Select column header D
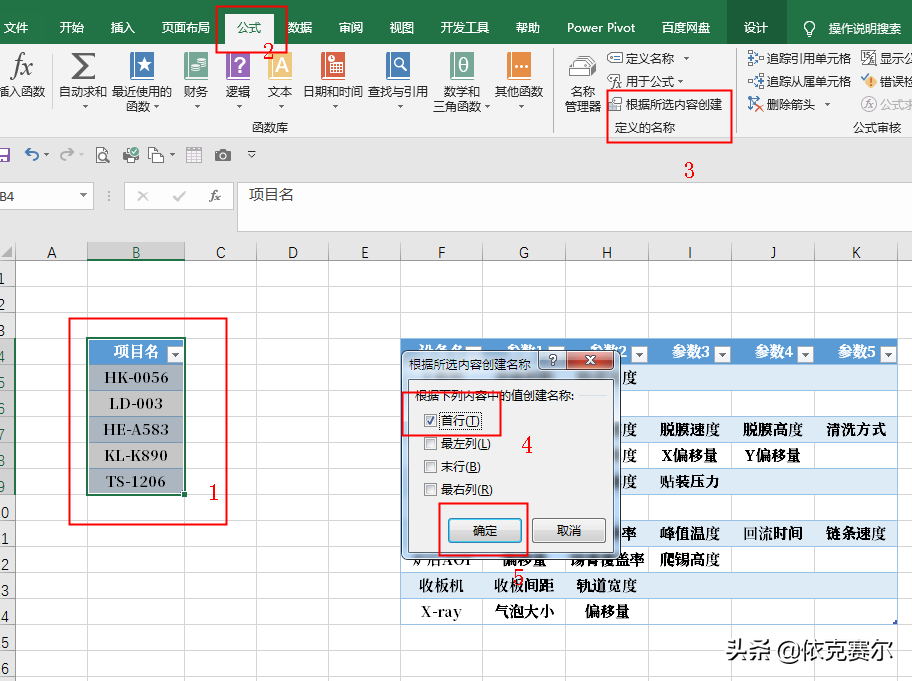Viewport: 912px width, 681px height. [293, 252]
